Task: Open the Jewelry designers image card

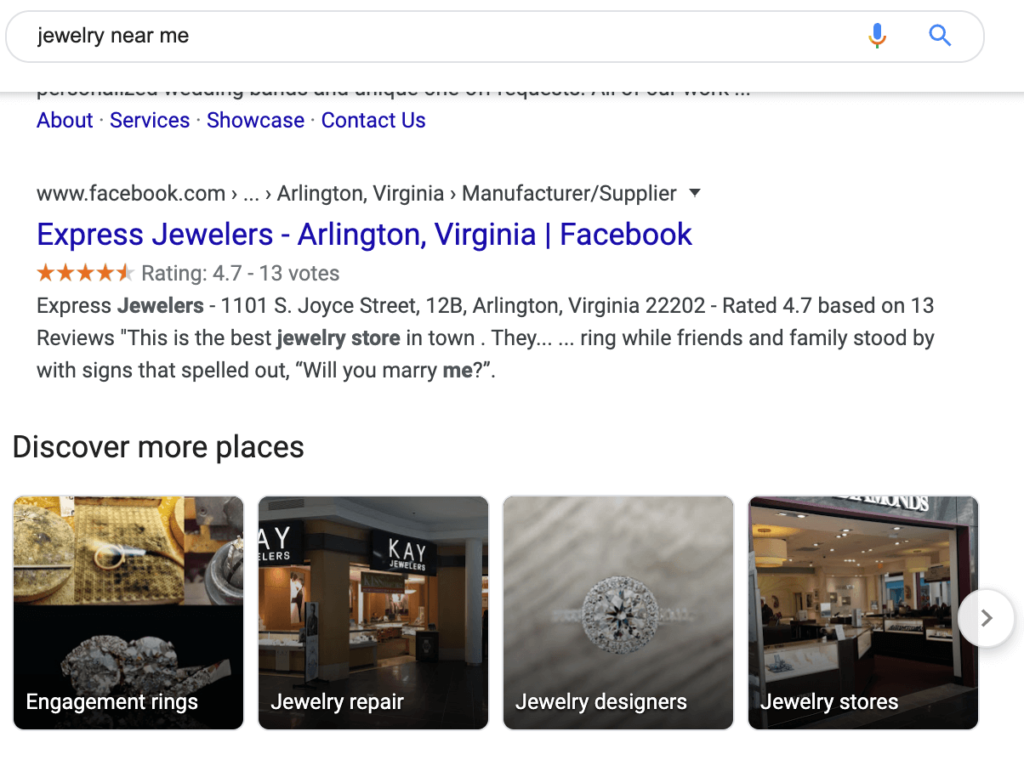Action: (x=618, y=611)
